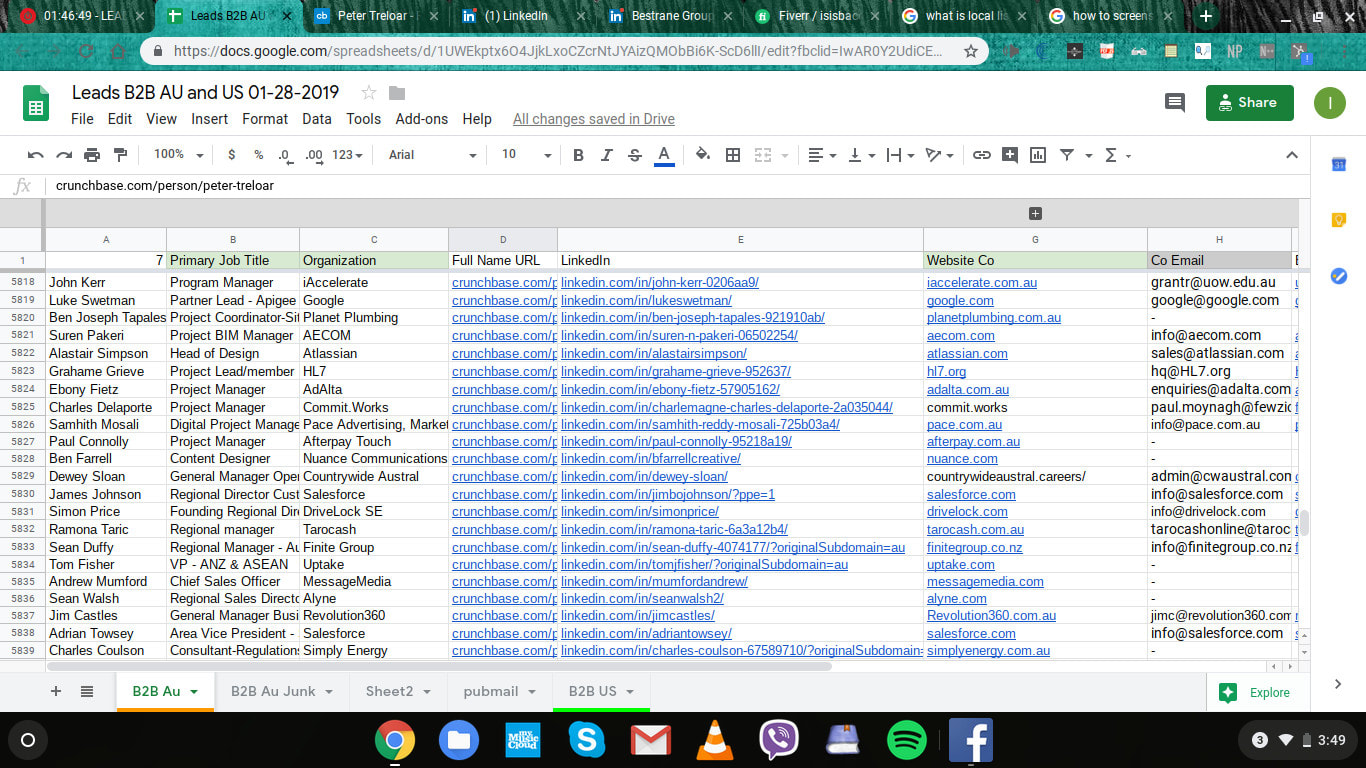Open comment history icon beside Share
Viewport: 1366px width, 768px height.
tap(1175, 102)
